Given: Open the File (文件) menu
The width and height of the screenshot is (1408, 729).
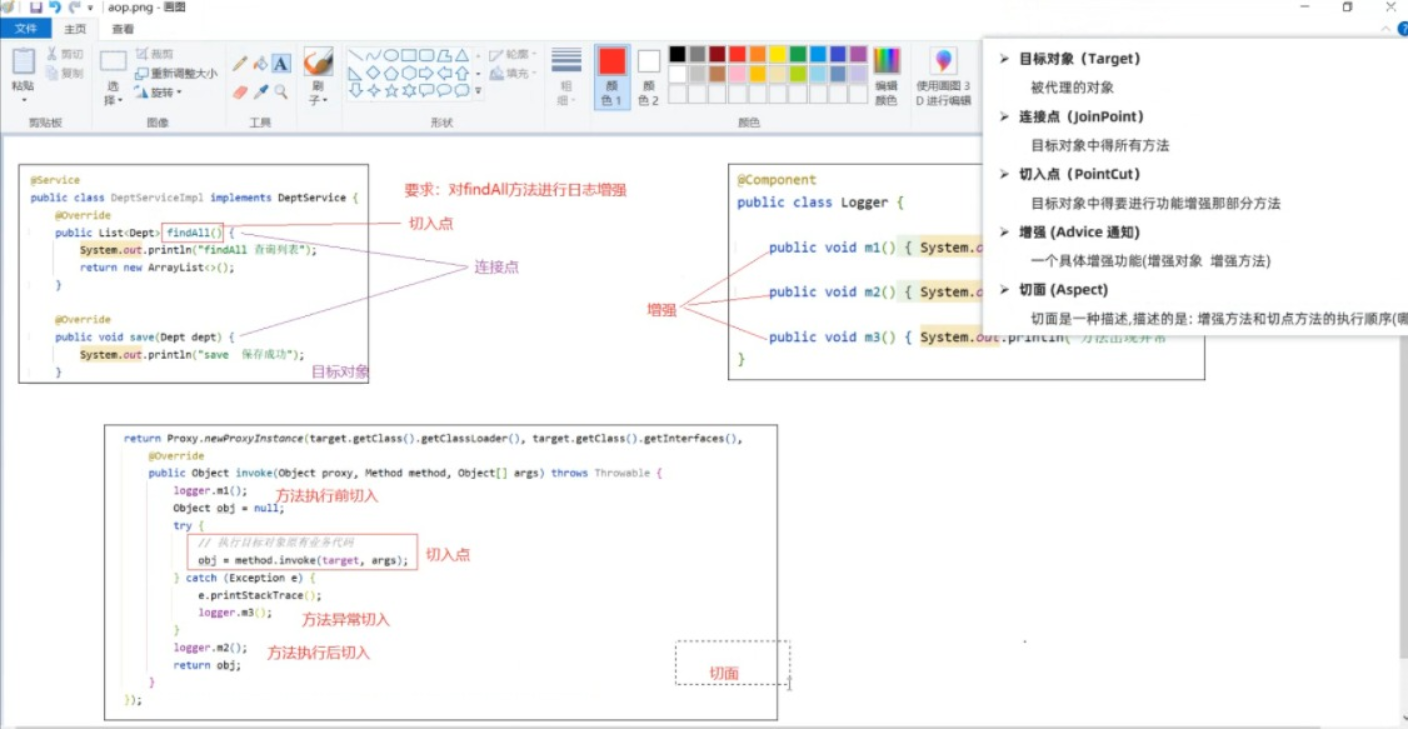Looking at the screenshot, I should pyautogui.click(x=26, y=29).
